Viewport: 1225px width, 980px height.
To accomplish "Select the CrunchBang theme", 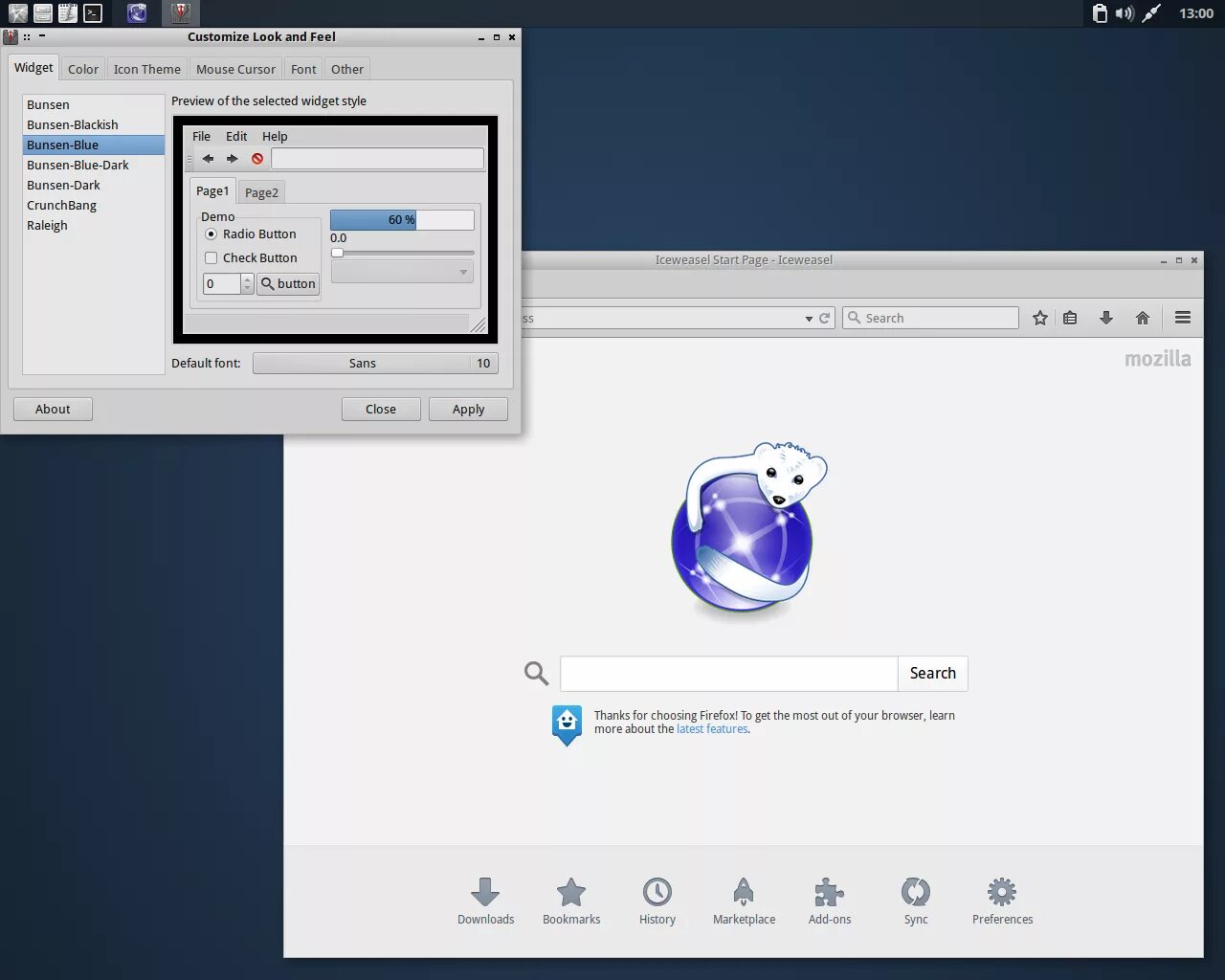I will point(93,205).
